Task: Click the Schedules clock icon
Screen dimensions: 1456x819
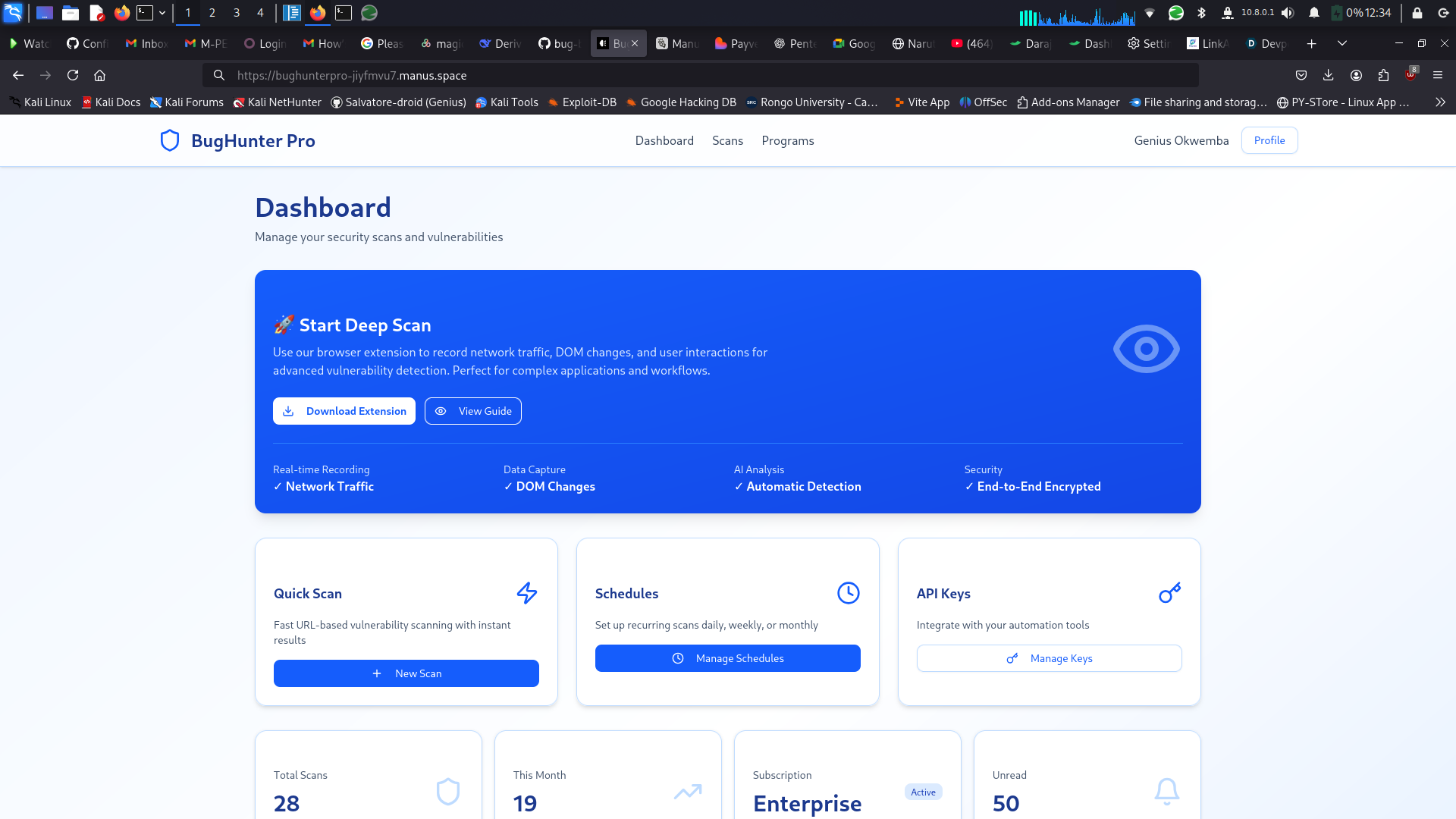Action: pyautogui.click(x=848, y=593)
